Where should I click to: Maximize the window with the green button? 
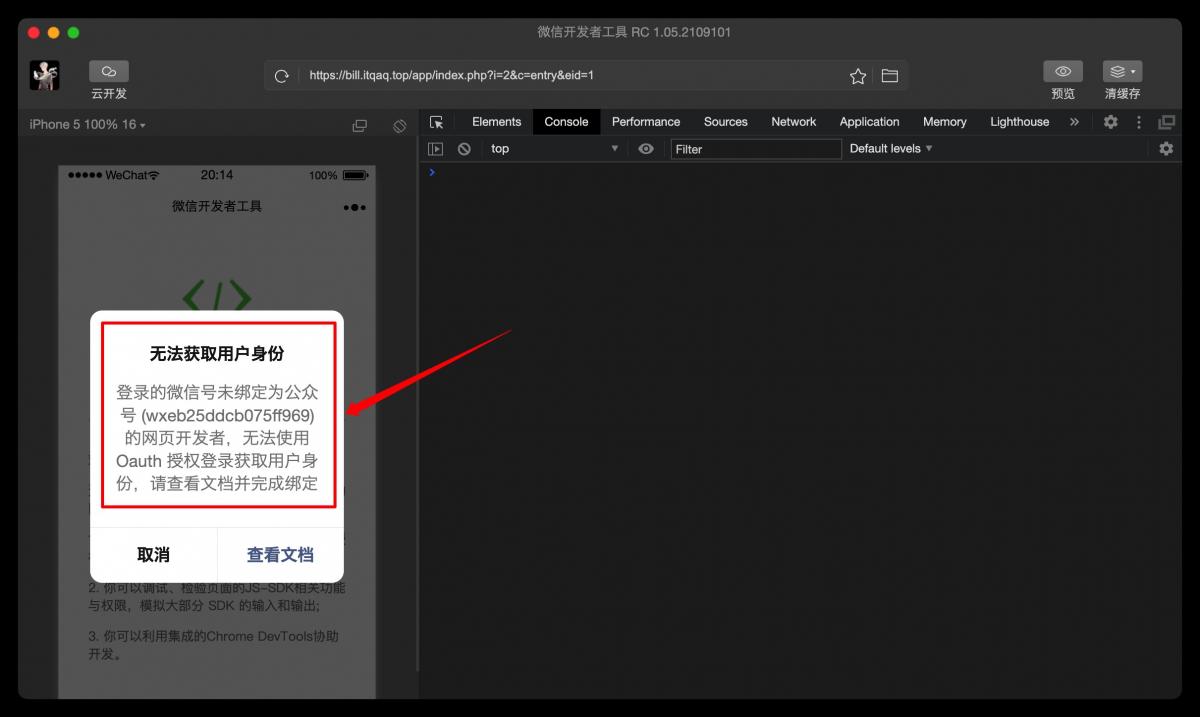73,32
